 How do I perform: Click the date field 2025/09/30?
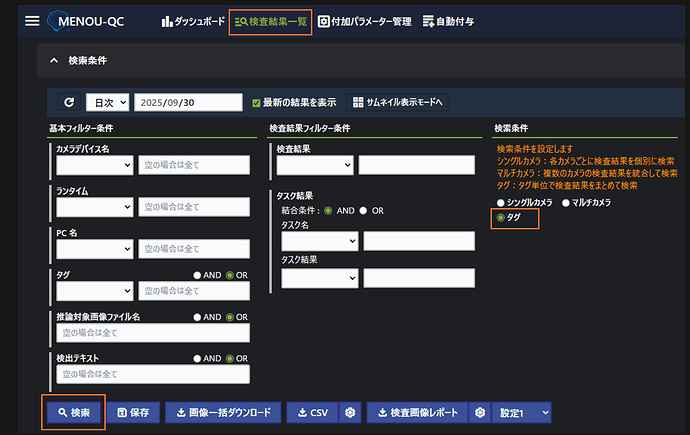coord(188,102)
